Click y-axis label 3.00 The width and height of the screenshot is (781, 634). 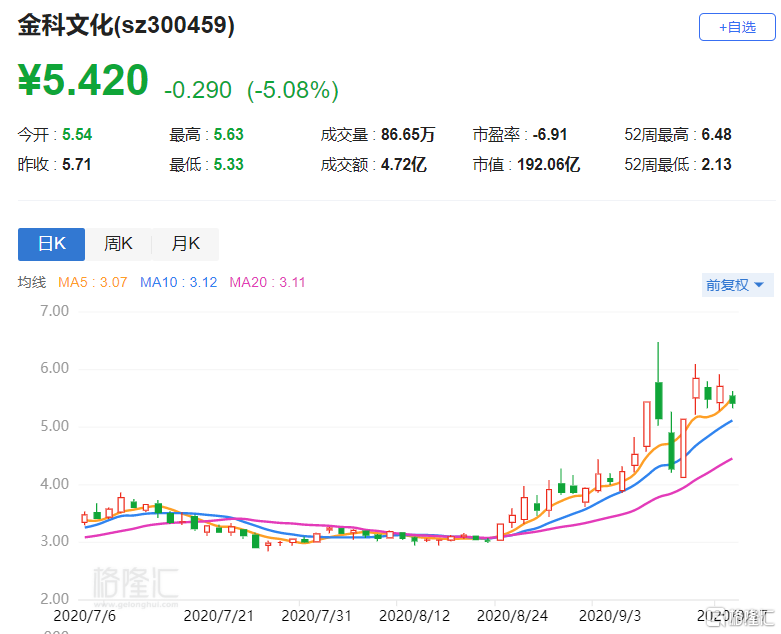[54, 541]
